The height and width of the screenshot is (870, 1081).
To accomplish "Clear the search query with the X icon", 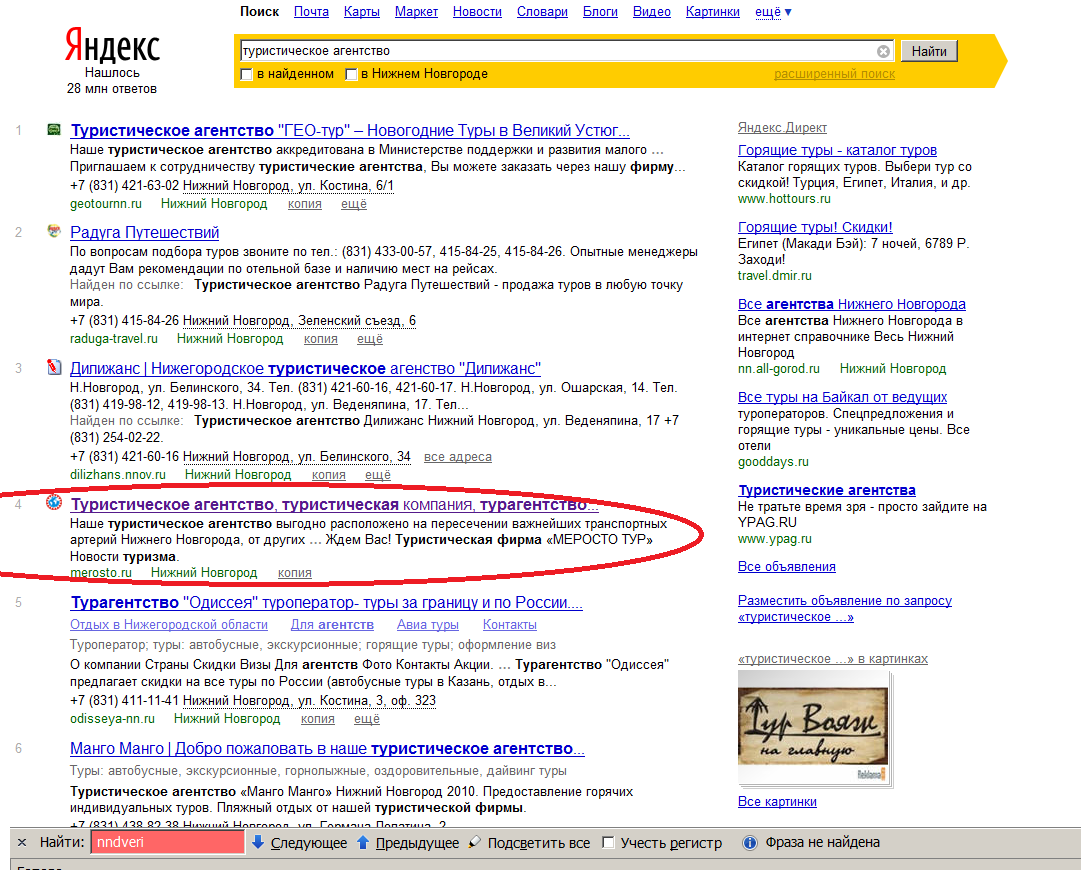I will click(883, 51).
